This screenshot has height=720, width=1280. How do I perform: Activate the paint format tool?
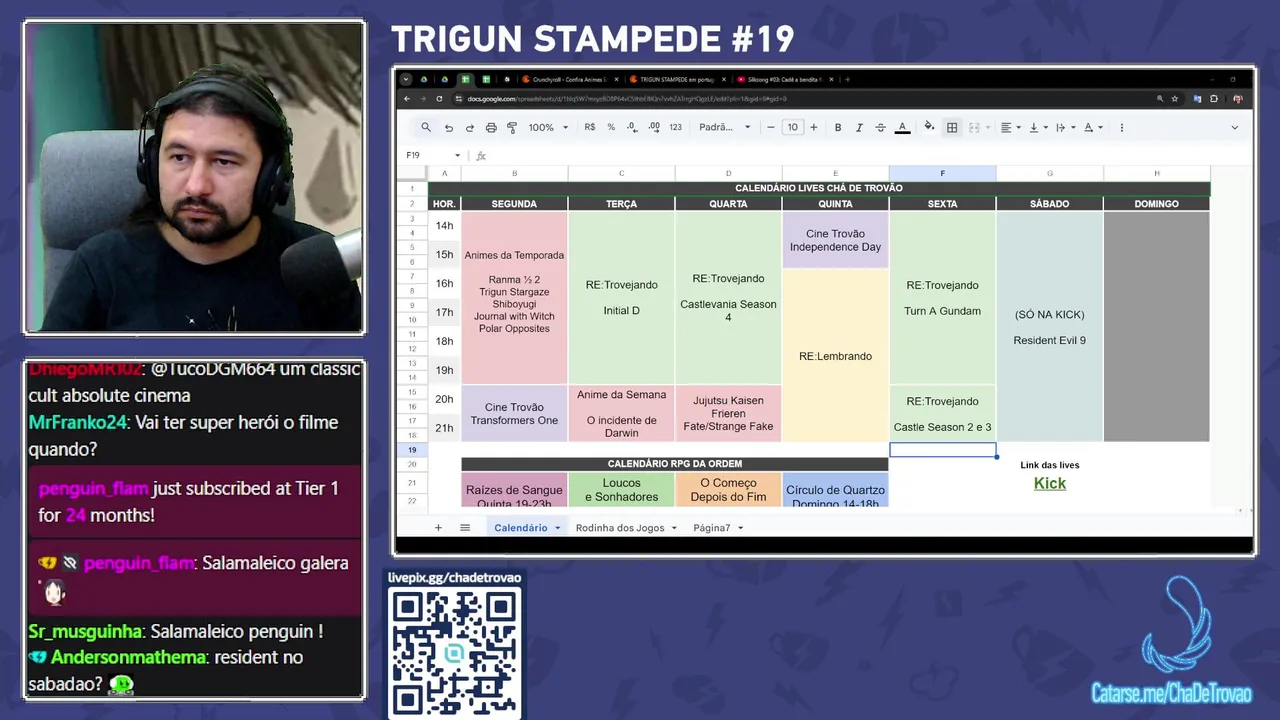(x=512, y=127)
